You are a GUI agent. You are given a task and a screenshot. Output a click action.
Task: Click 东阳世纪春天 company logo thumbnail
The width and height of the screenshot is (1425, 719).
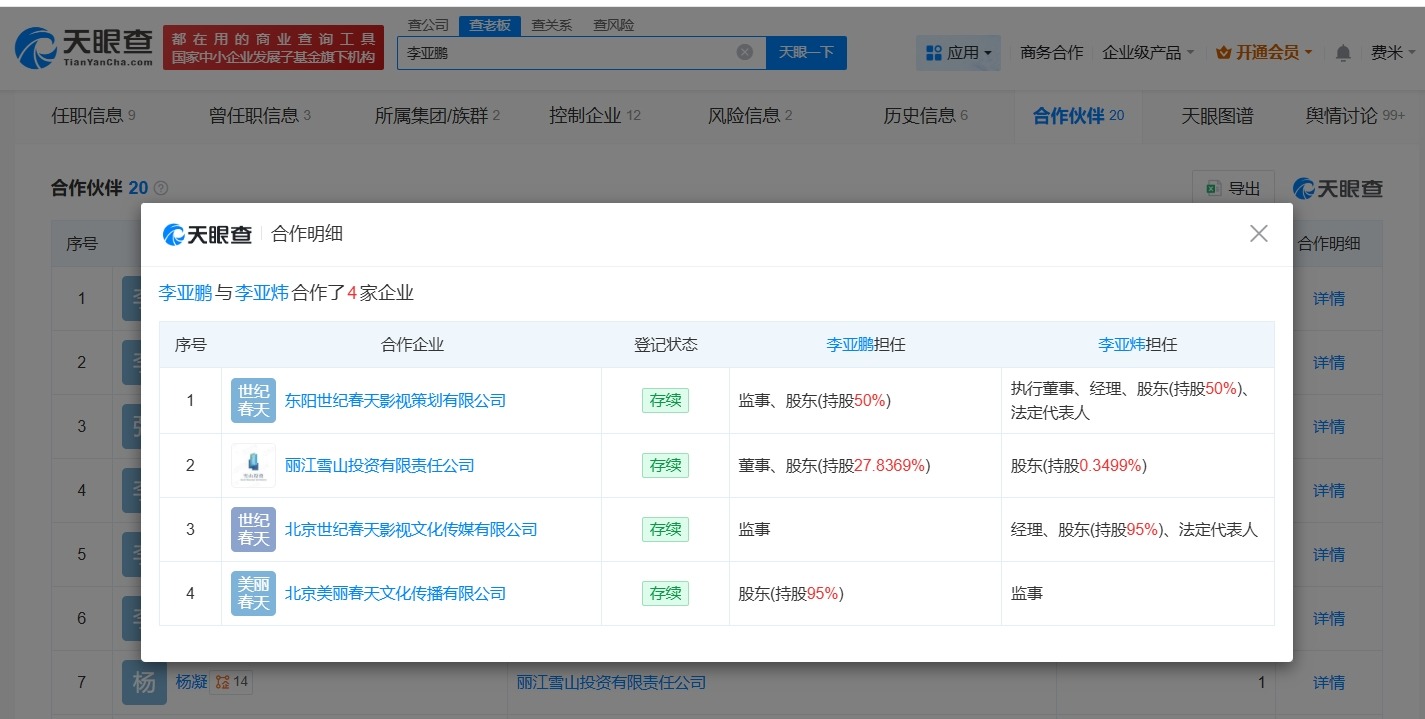pos(253,400)
